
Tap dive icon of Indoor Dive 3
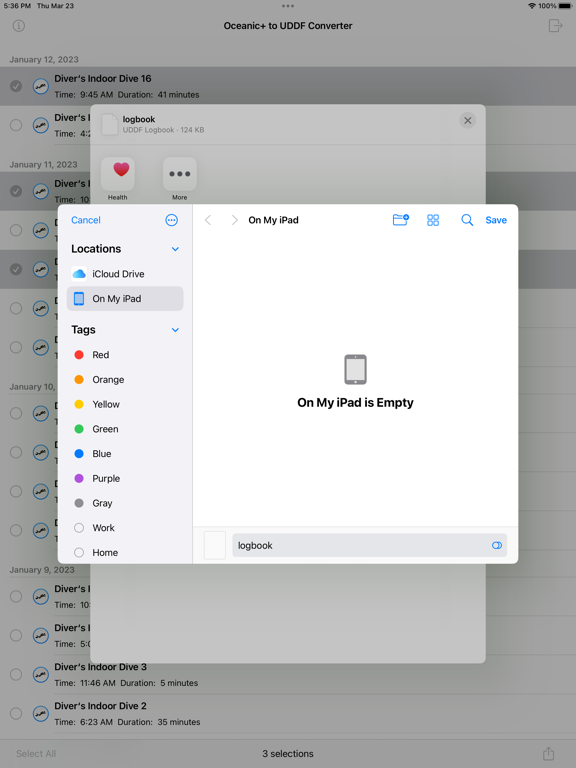[x=41, y=674]
